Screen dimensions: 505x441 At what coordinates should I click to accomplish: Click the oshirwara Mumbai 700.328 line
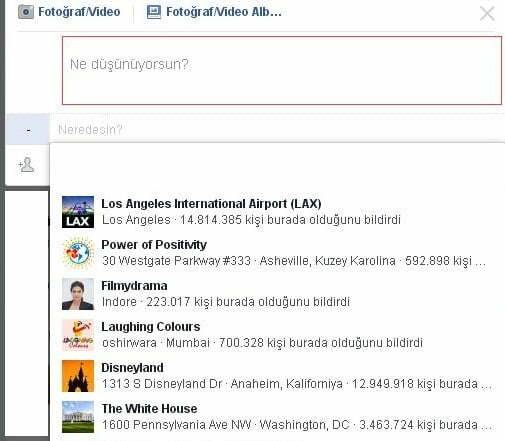click(x=262, y=343)
